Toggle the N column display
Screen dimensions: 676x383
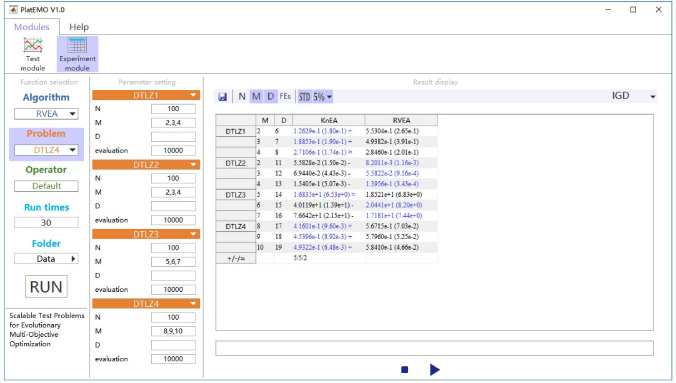point(242,97)
